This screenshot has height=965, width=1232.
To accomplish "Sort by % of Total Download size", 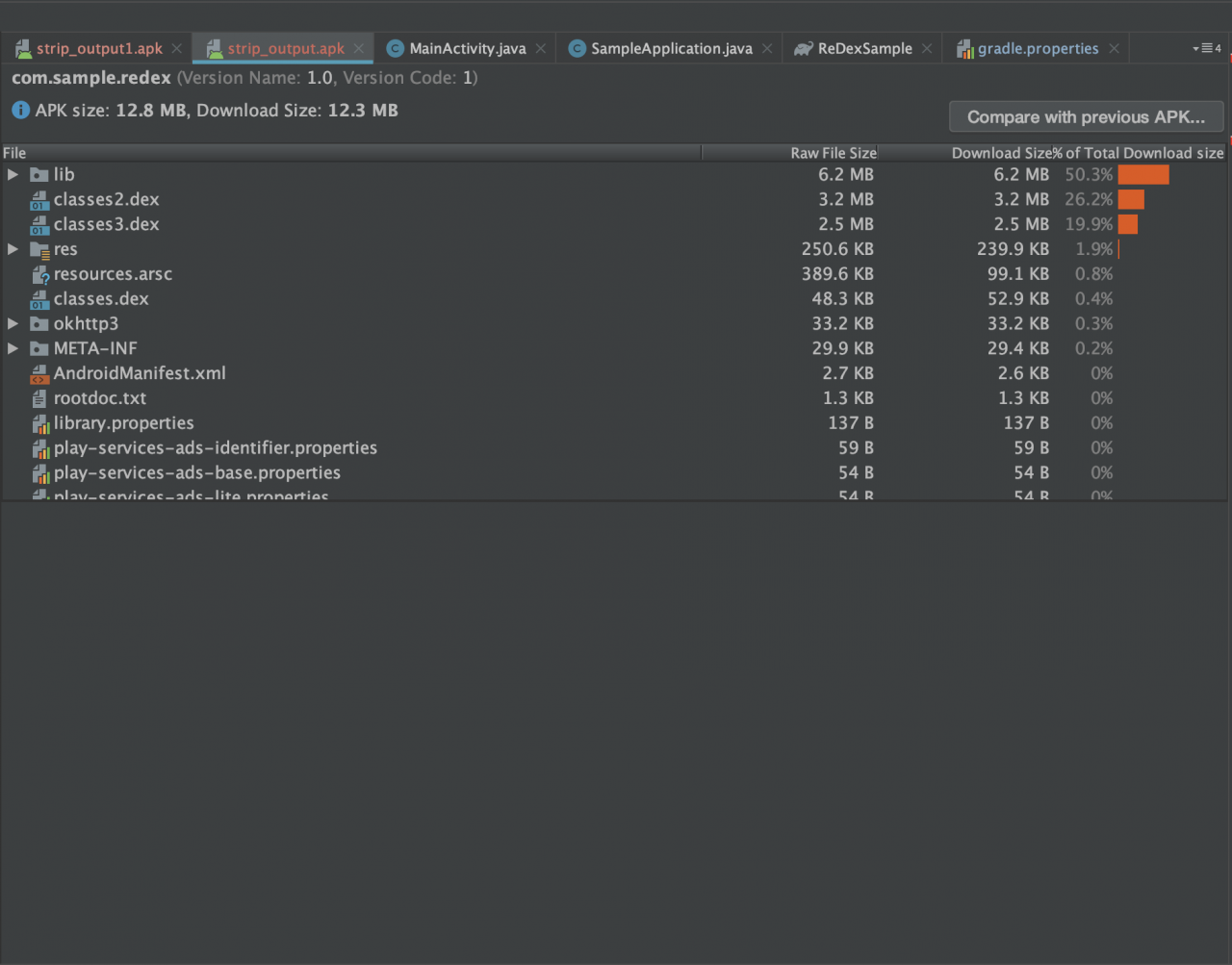I will 1139,153.
